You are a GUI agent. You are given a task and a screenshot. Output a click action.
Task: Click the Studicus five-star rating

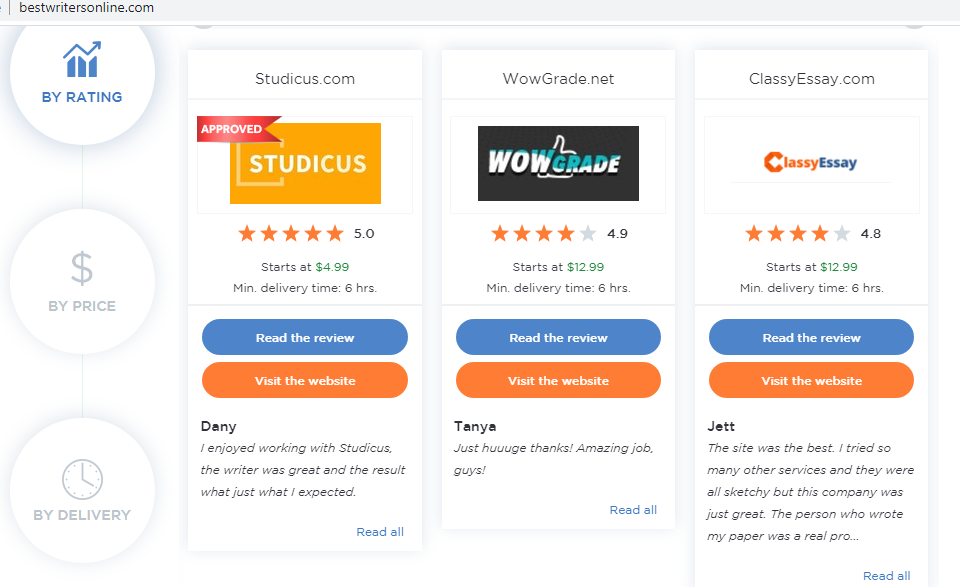coord(291,234)
